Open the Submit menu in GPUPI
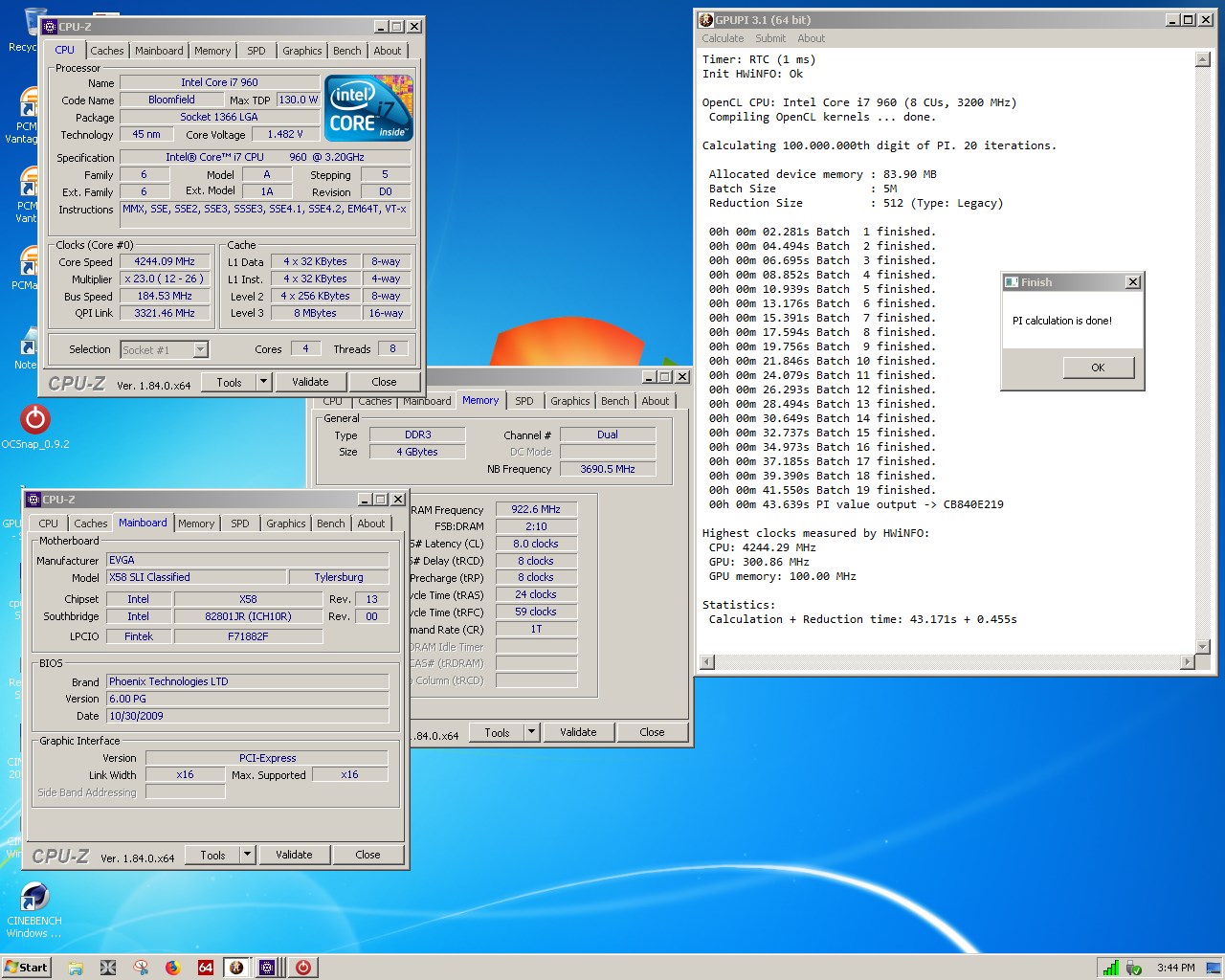This screenshot has height=980, width=1225. coord(770,38)
